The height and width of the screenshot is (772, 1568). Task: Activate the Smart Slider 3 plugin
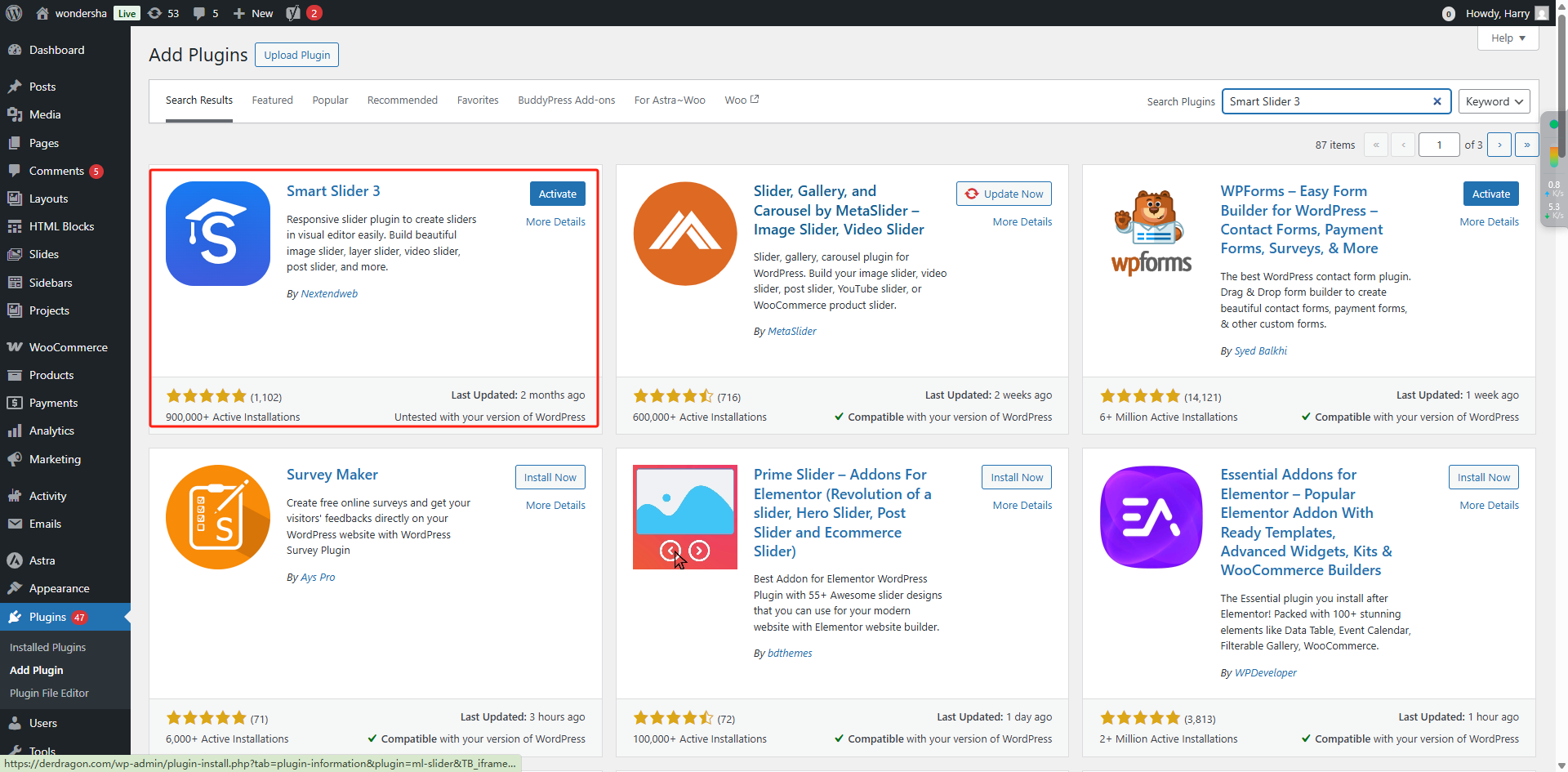coord(557,194)
